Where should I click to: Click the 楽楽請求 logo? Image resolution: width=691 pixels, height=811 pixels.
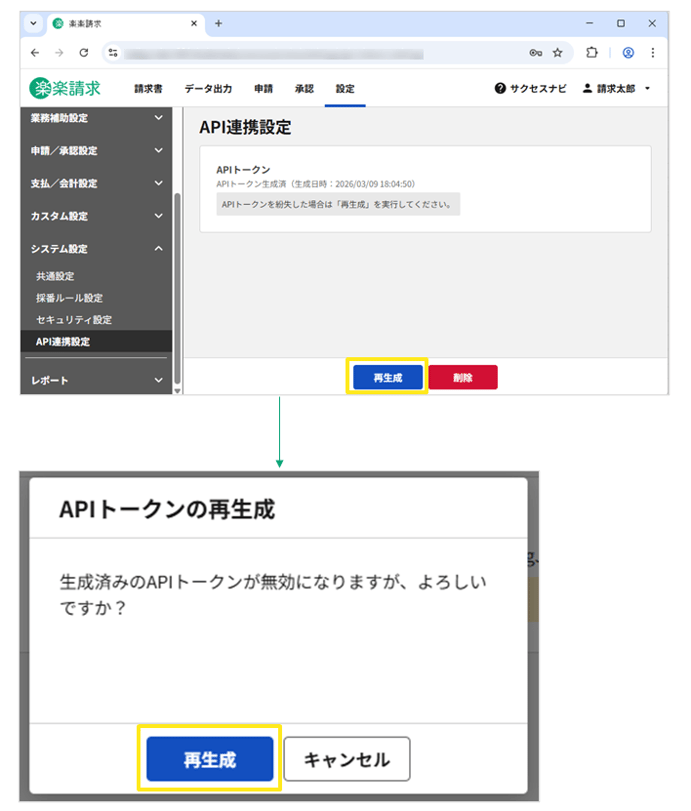coord(66,88)
